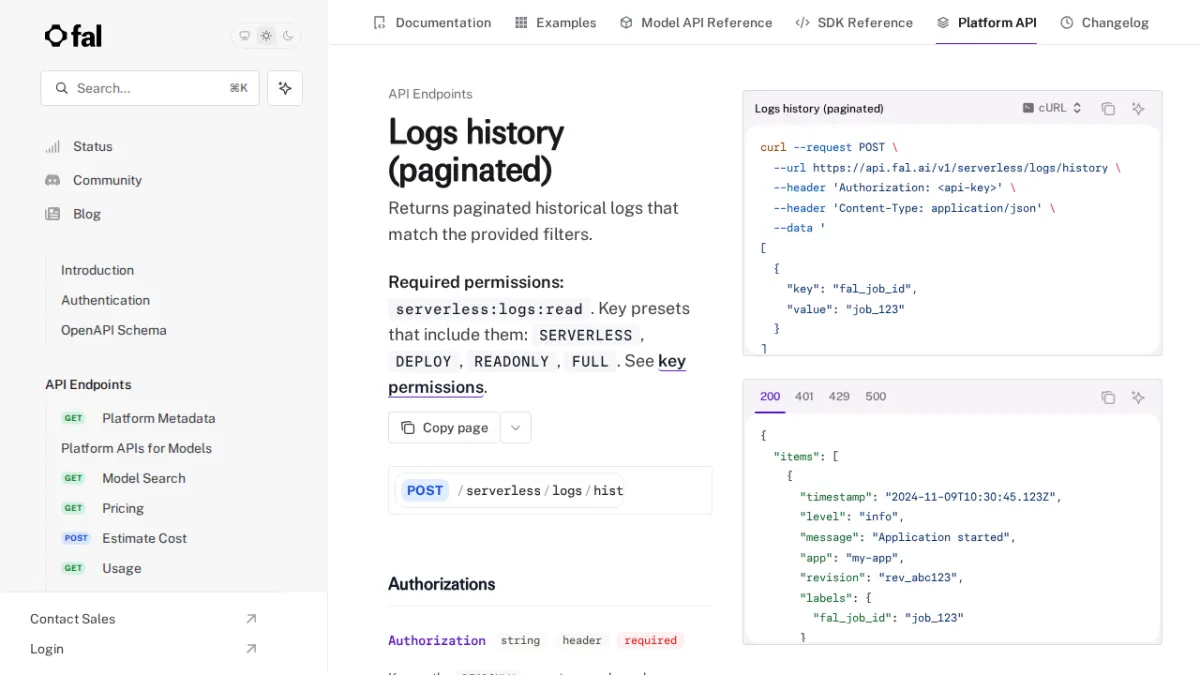Viewport: 1200px width, 675px height.
Task: Click the Blog newspaper icon
Action: coord(53,214)
